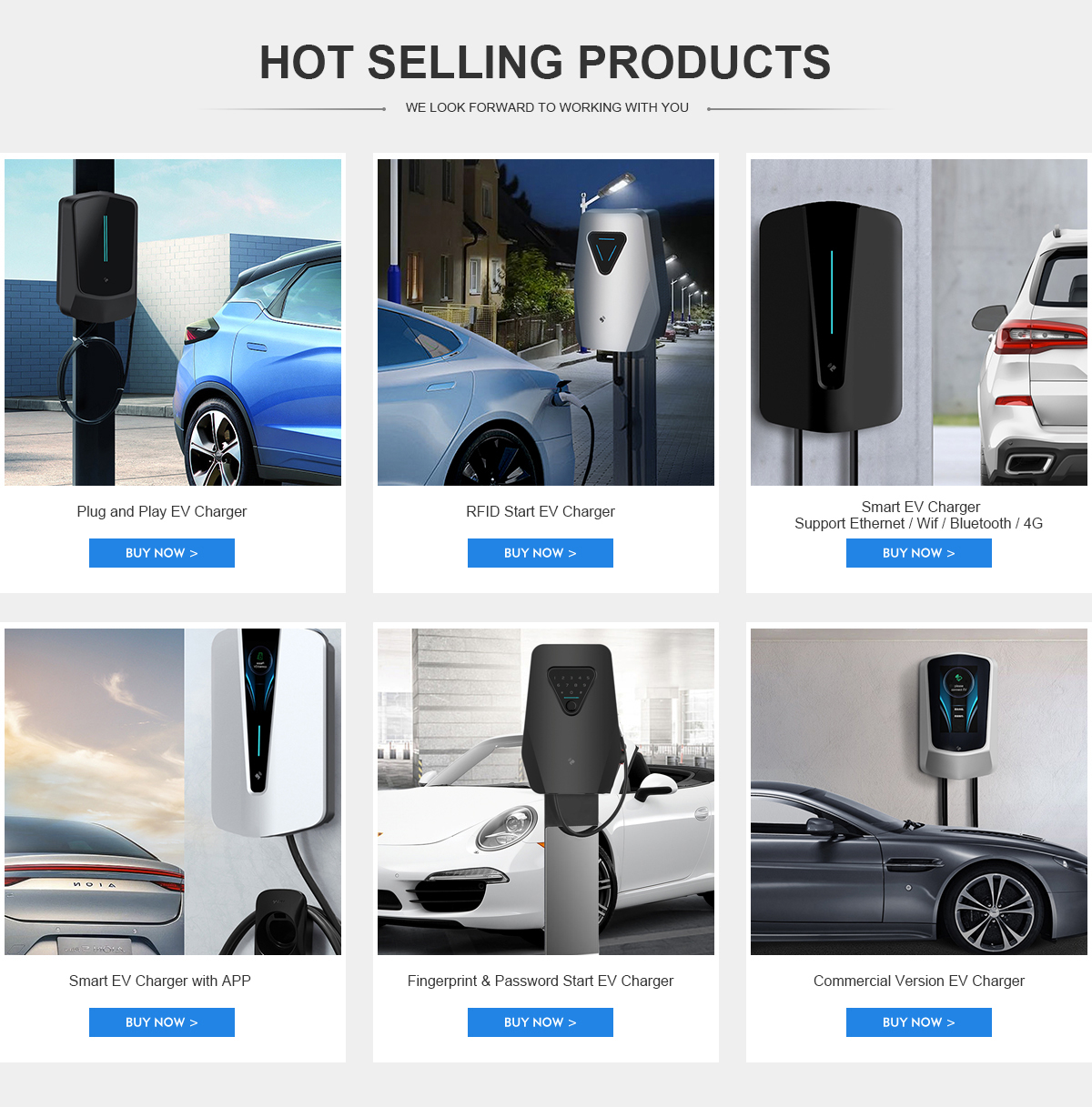Click BUY NOW under Plug and Play EV Charger
1092x1107 pixels.
(162, 553)
